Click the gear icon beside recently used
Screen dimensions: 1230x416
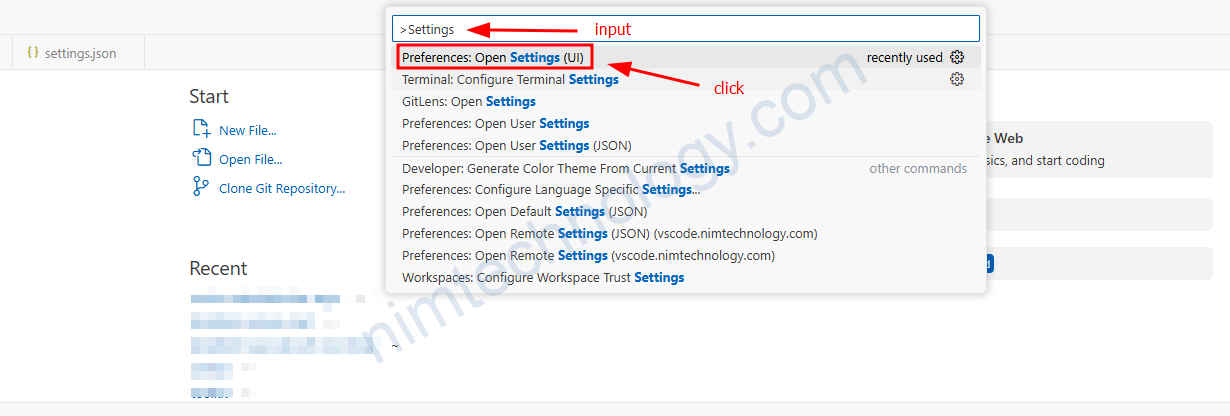(x=957, y=57)
